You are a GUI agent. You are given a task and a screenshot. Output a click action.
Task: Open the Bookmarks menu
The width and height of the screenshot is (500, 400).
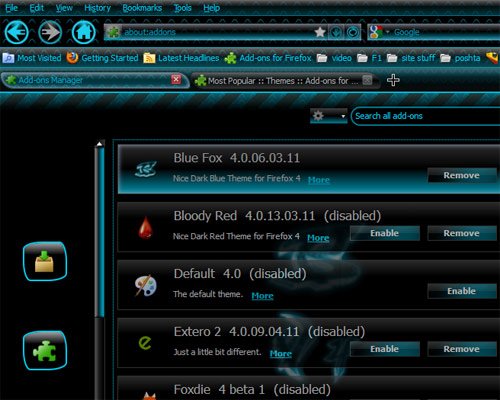[x=142, y=8]
